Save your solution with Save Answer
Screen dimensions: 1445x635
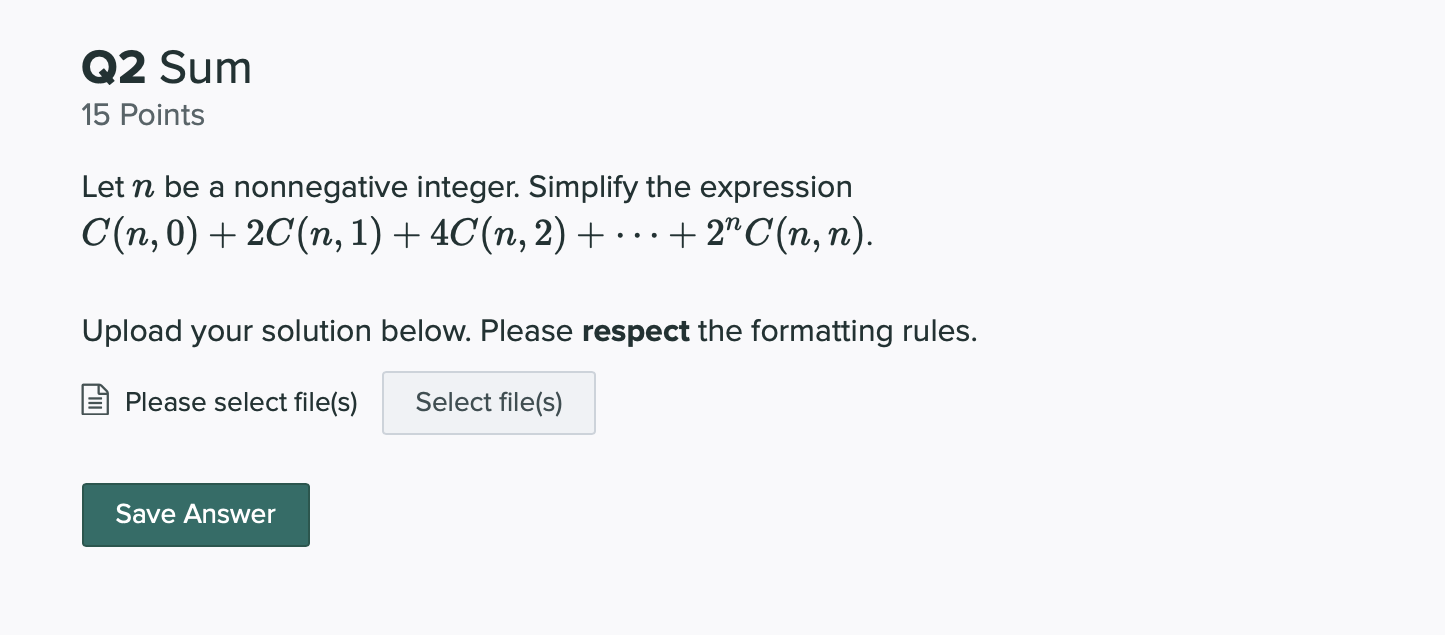click(x=195, y=514)
